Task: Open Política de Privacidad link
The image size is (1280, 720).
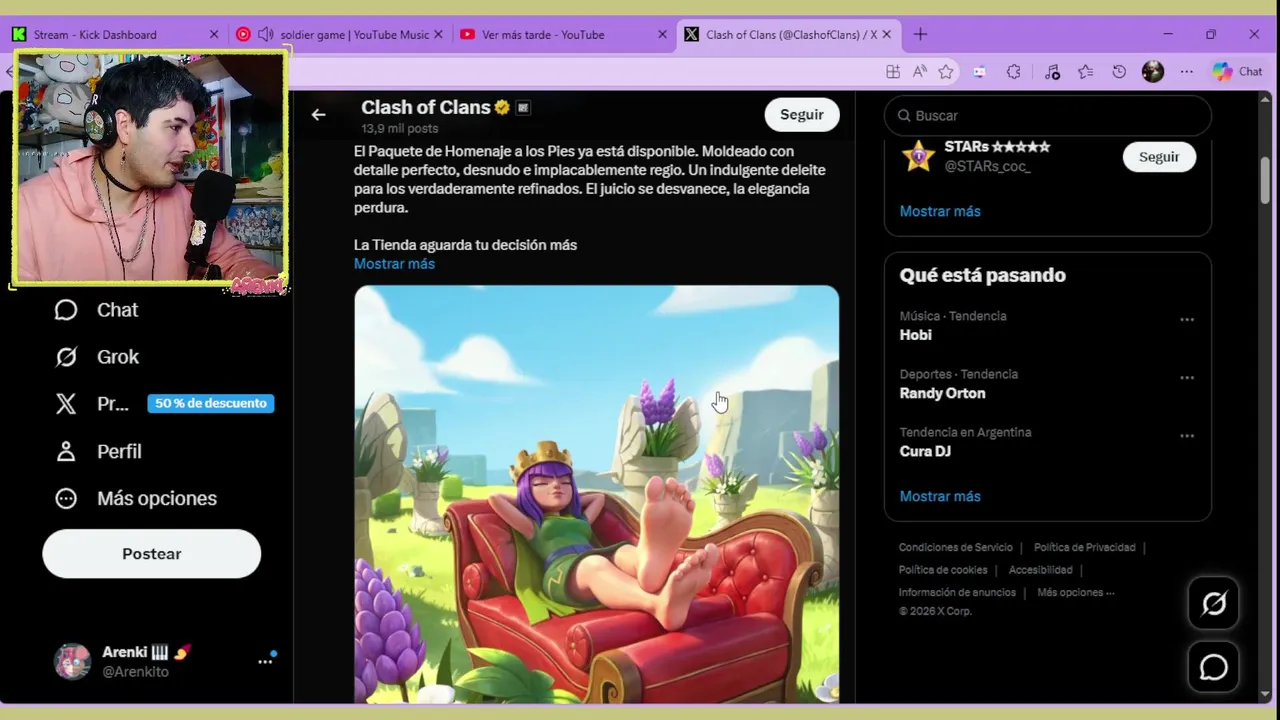Action: (1085, 547)
